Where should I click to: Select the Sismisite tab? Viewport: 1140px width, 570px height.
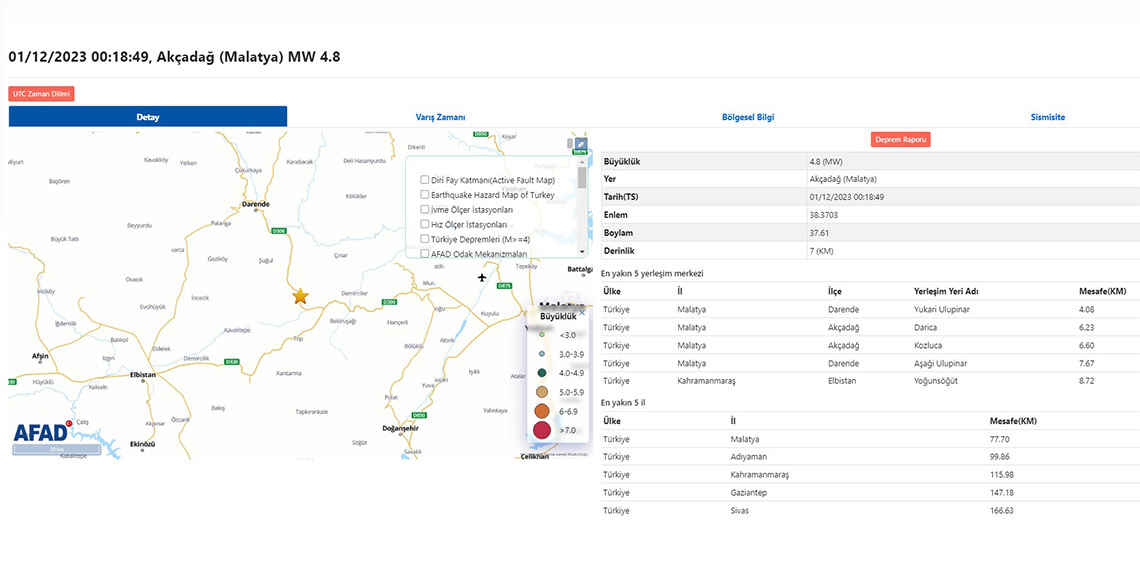tap(1047, 117)
